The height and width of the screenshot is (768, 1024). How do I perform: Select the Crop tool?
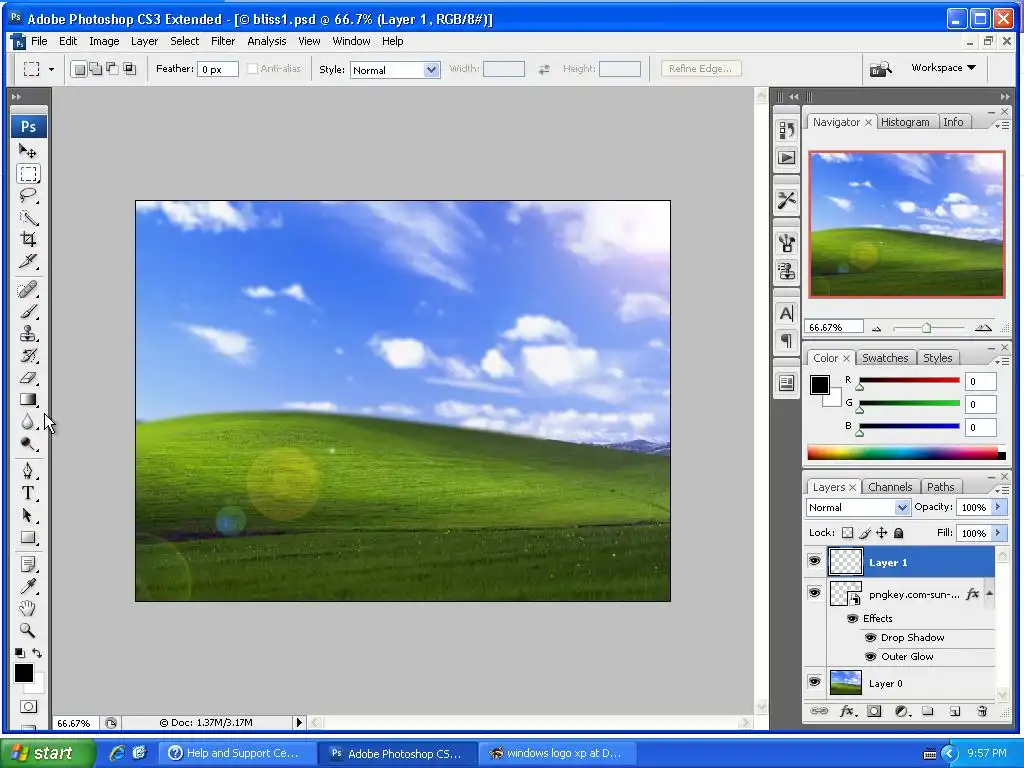(27, 239)
